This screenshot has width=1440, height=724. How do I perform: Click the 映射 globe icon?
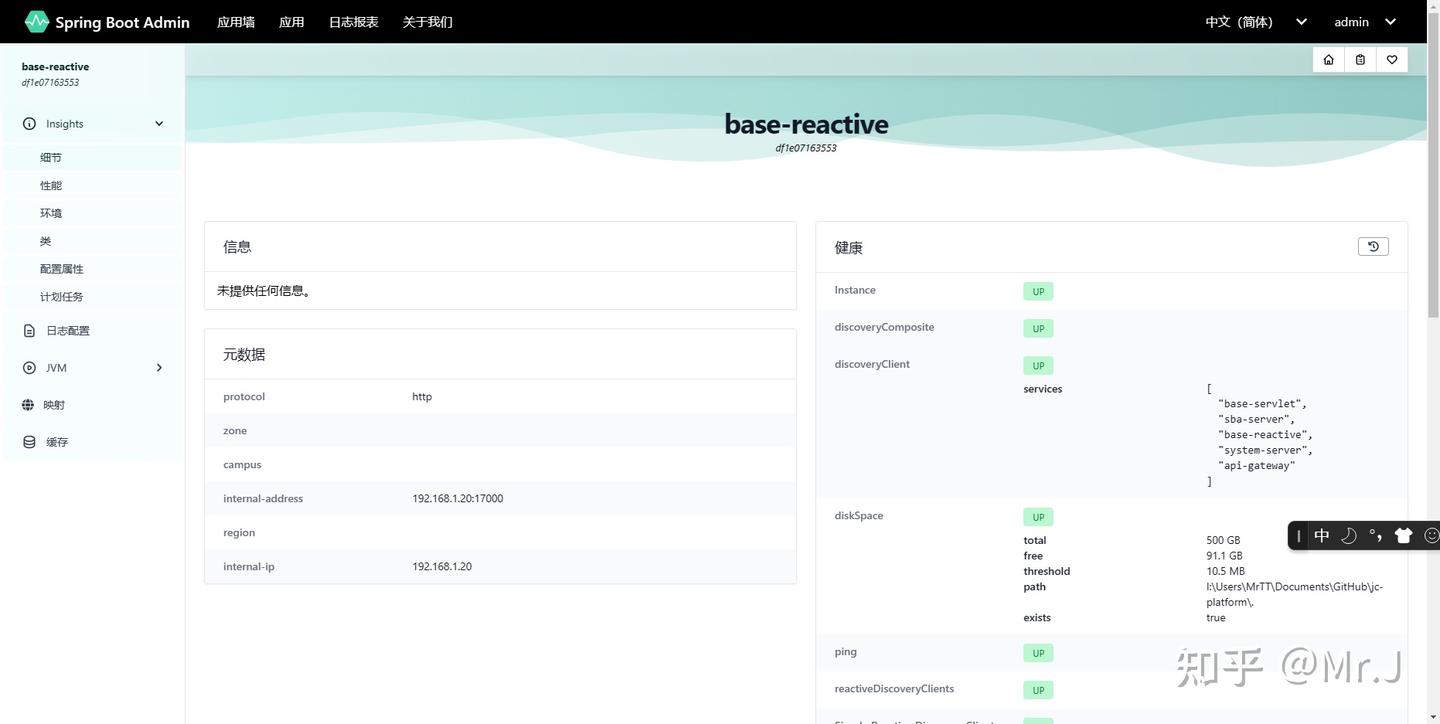28,405
